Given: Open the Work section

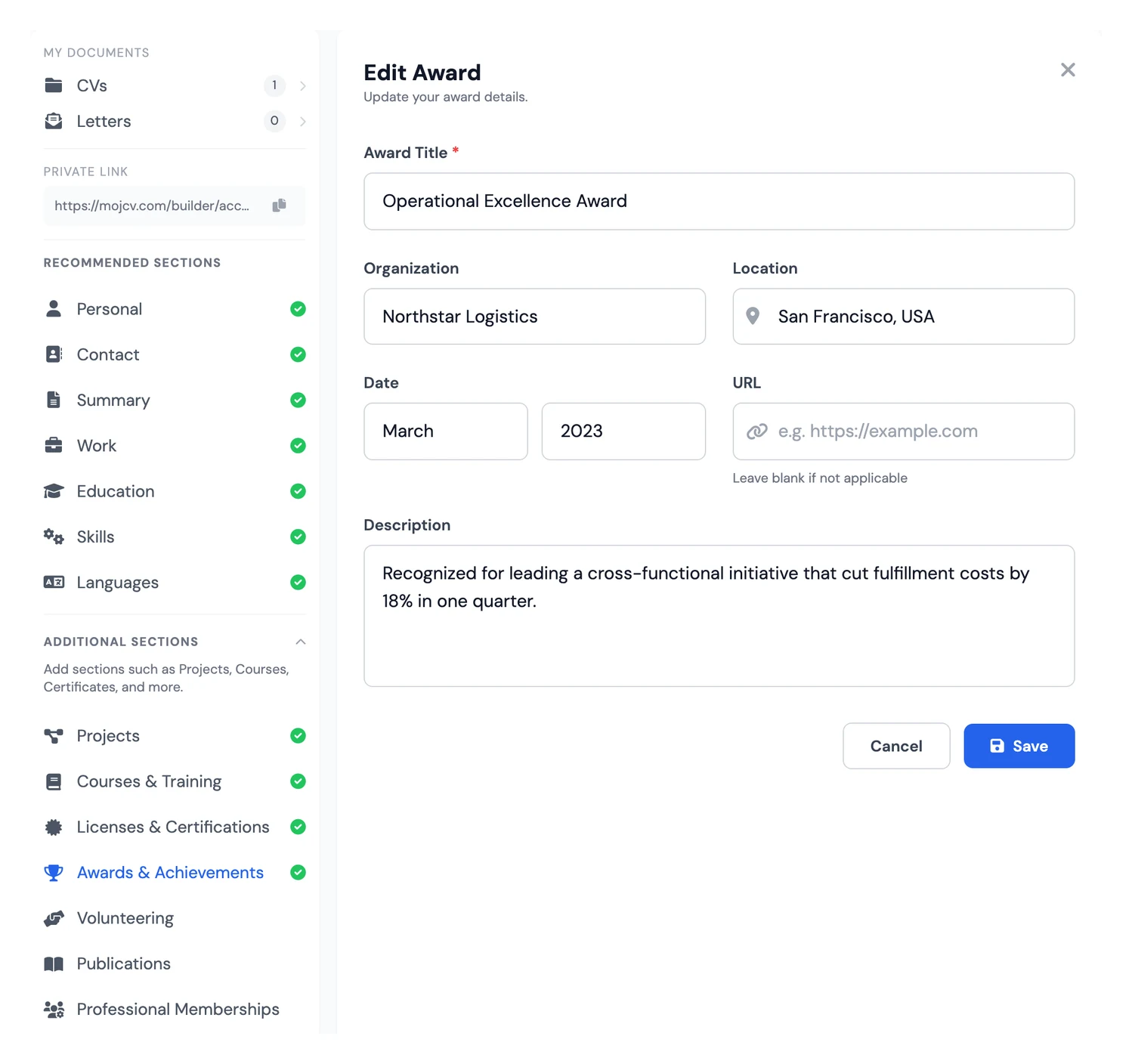Looking at the screenshot, I should point(175,445).
